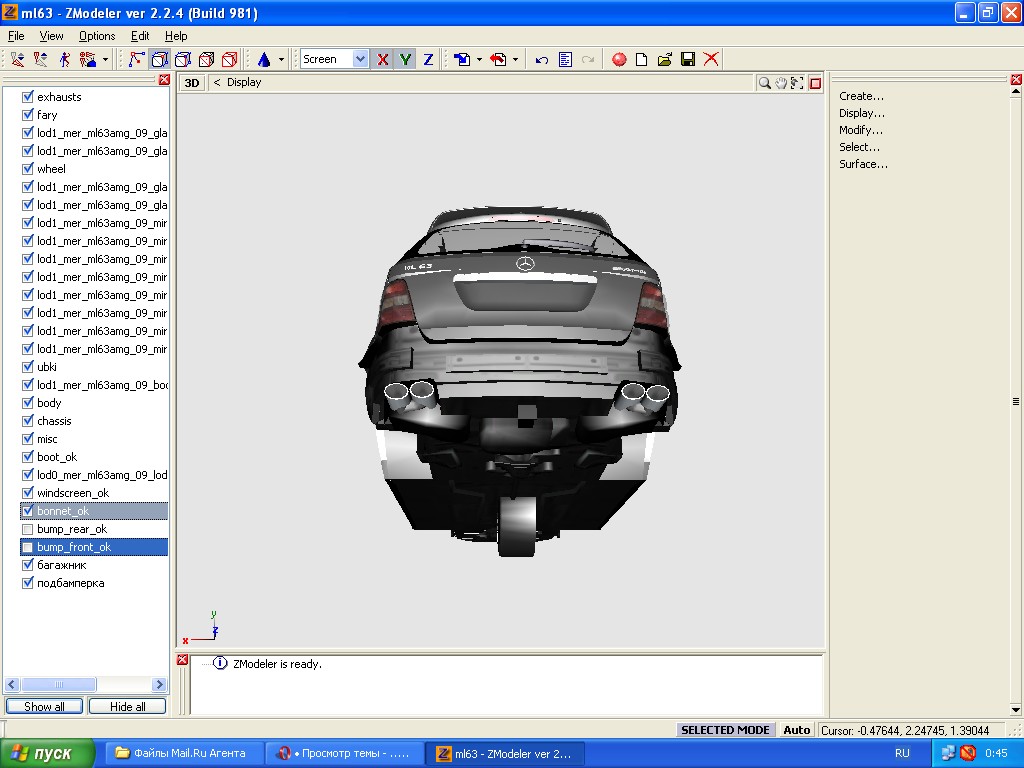Image resolution: width=1024 pixels, height=768 pixels.
Task: Toggle the Y axis lock
Action: [406, 59]
